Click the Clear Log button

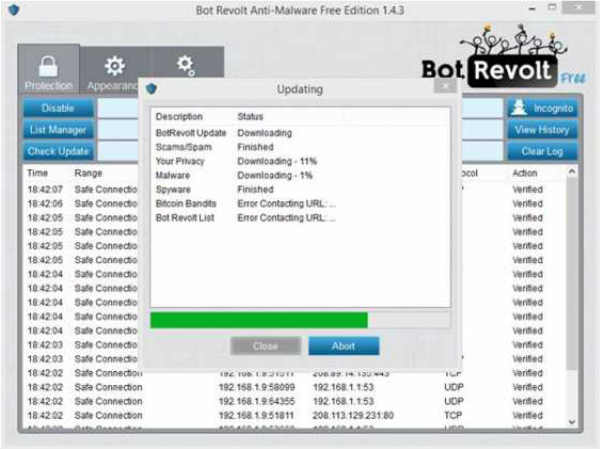(x=542, y=152)
